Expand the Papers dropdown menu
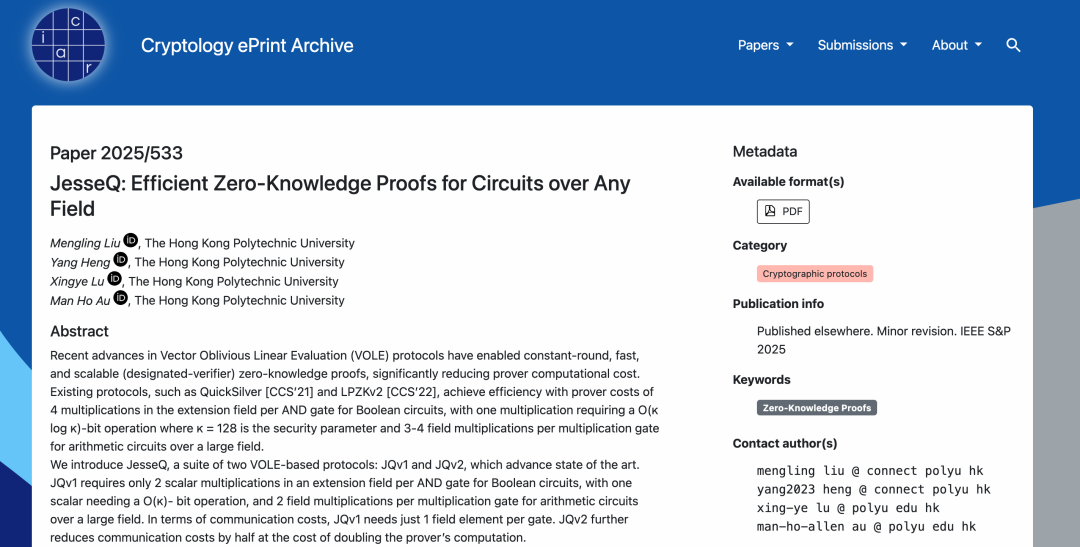 pyautogui.click(x=765, y=45)
